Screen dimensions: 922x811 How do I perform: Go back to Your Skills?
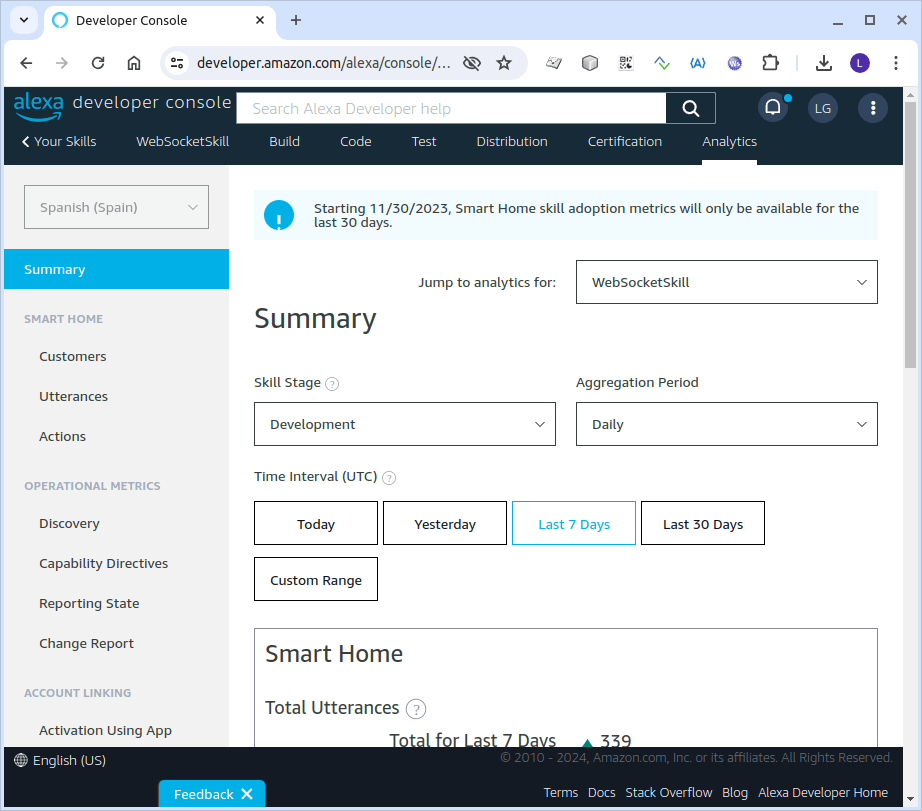tap(59, 142)
